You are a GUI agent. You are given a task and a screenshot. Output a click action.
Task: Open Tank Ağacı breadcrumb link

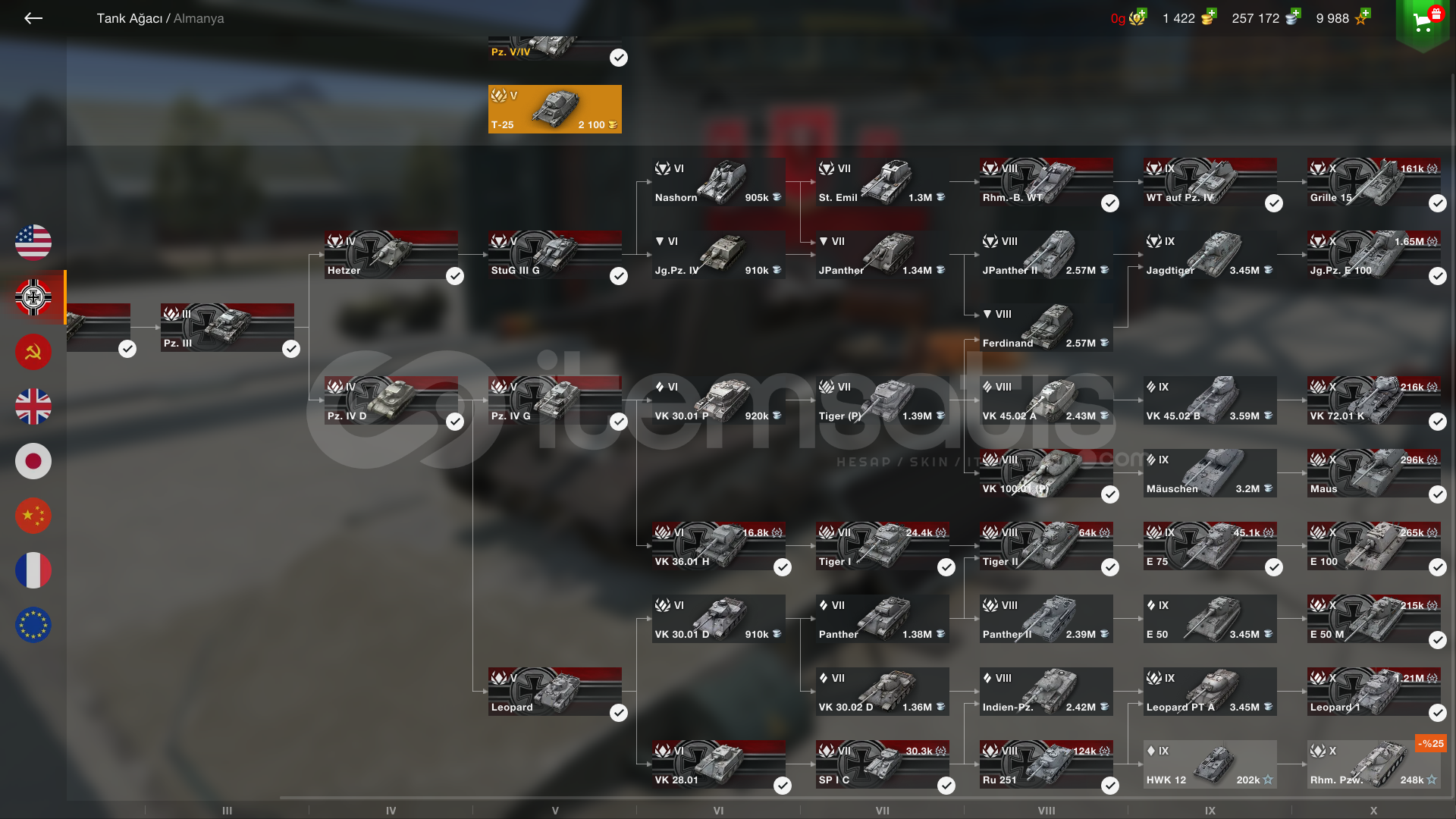(x=129, y=18)
